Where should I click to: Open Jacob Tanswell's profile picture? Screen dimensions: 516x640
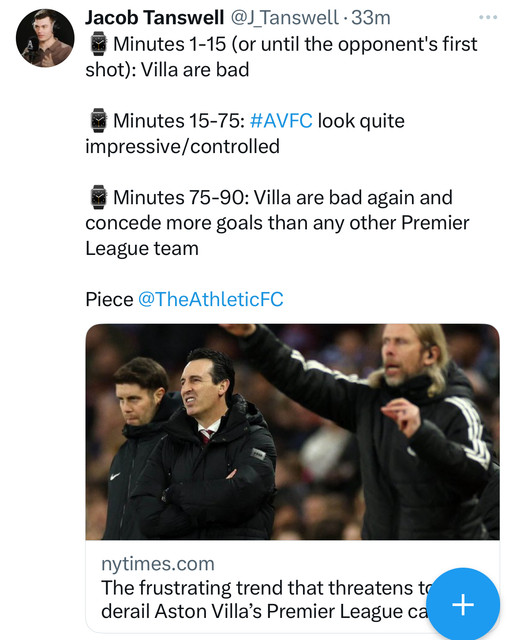pos(45,38)
